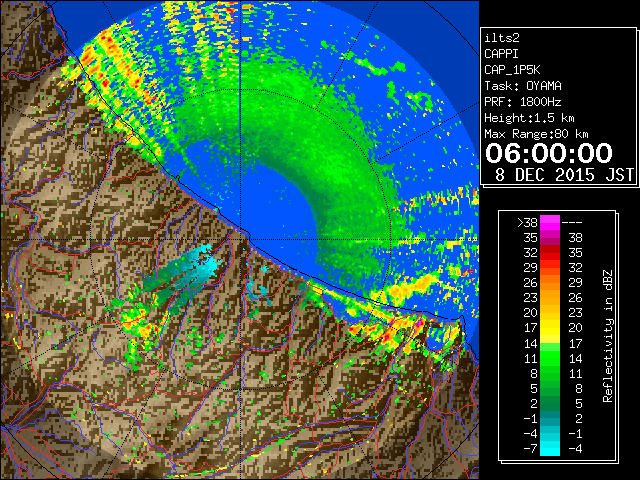Click the 'Task: OYAMA' line

click(523, 86)
